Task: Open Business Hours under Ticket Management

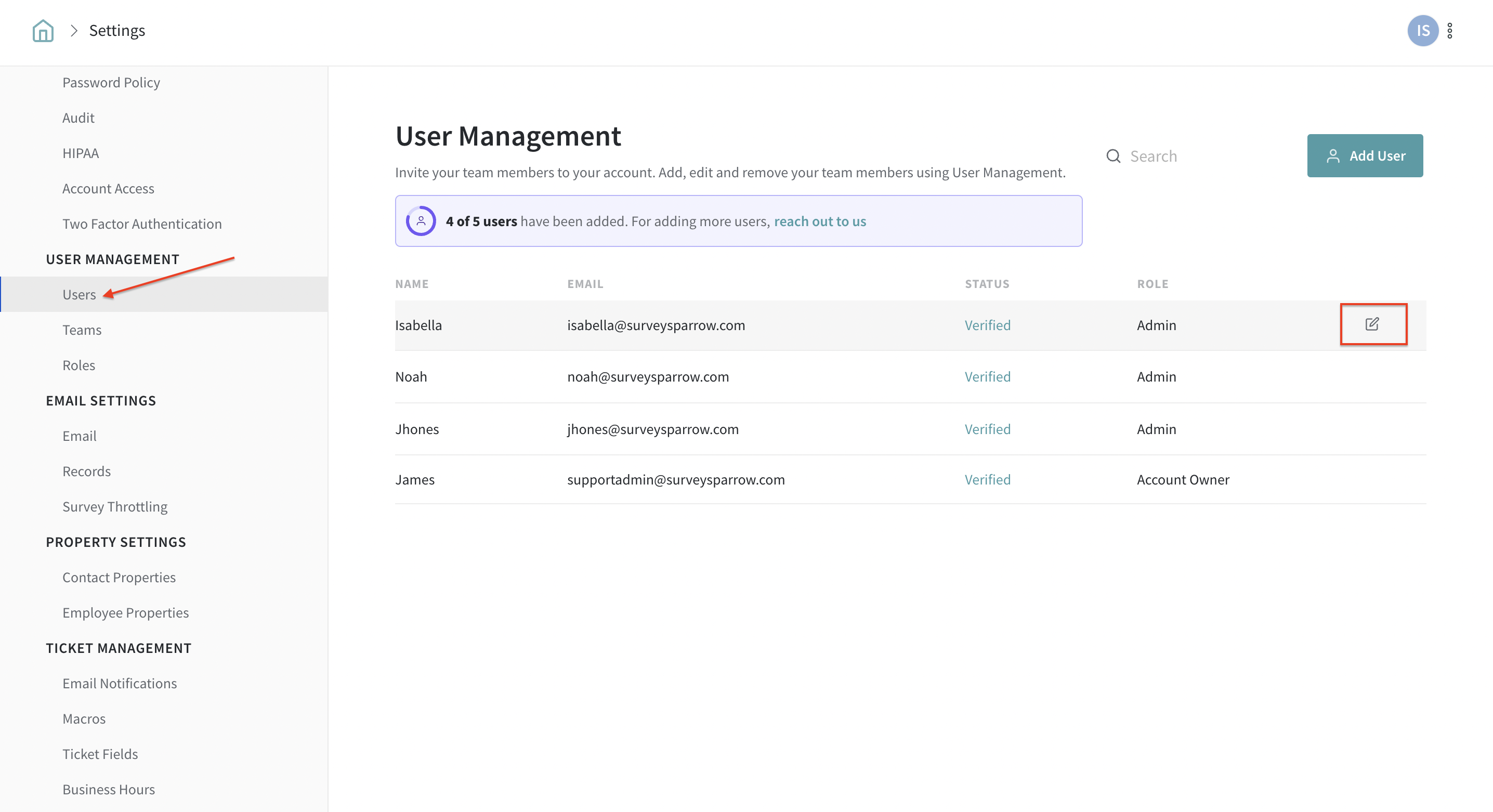Action: click(108, 790)
